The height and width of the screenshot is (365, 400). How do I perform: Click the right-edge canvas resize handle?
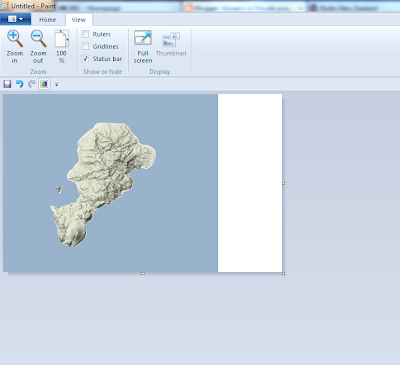coord(283,183)
